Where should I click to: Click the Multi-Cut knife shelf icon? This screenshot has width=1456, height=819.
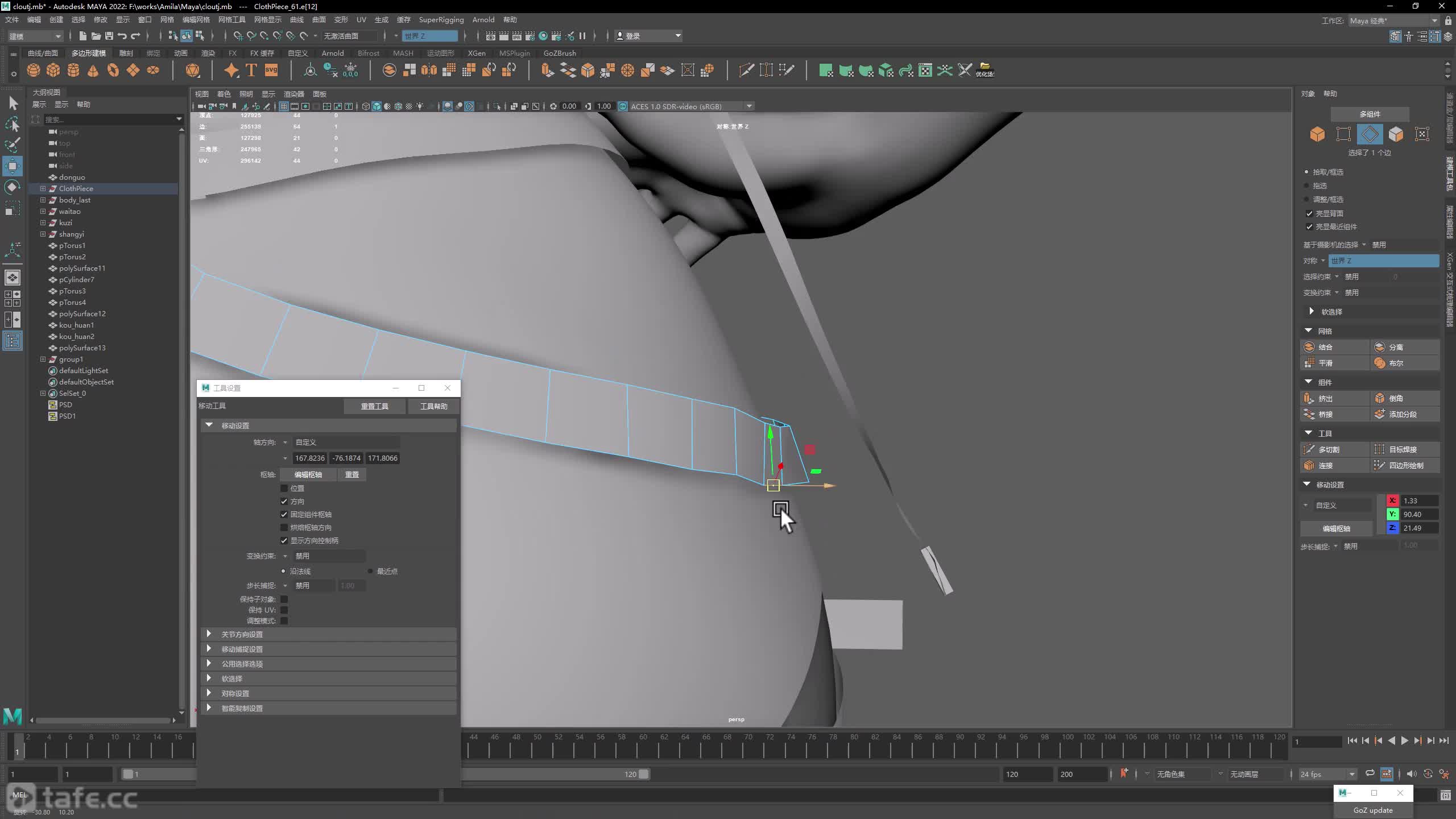746,70
